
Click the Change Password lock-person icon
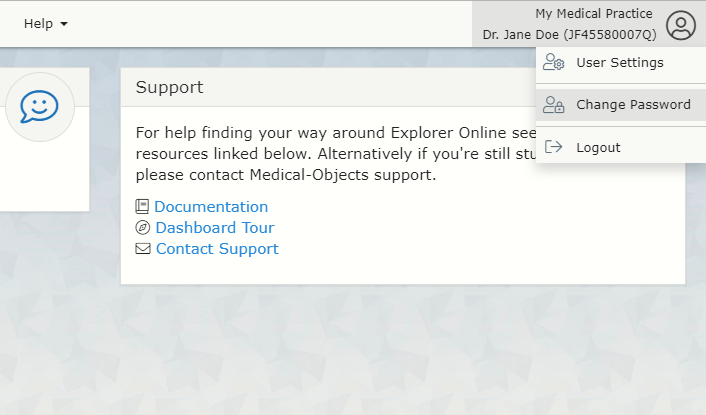pos(554,105)
